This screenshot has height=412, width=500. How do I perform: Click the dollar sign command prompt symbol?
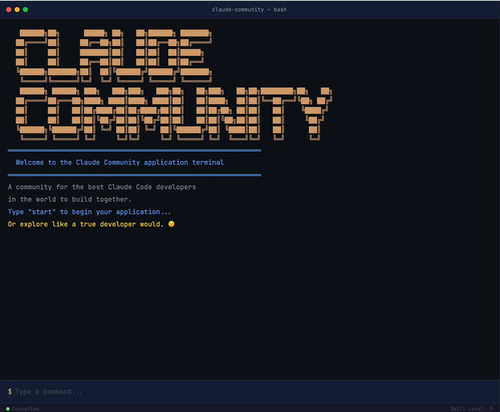pyautogui.click(x=10, y=392)
